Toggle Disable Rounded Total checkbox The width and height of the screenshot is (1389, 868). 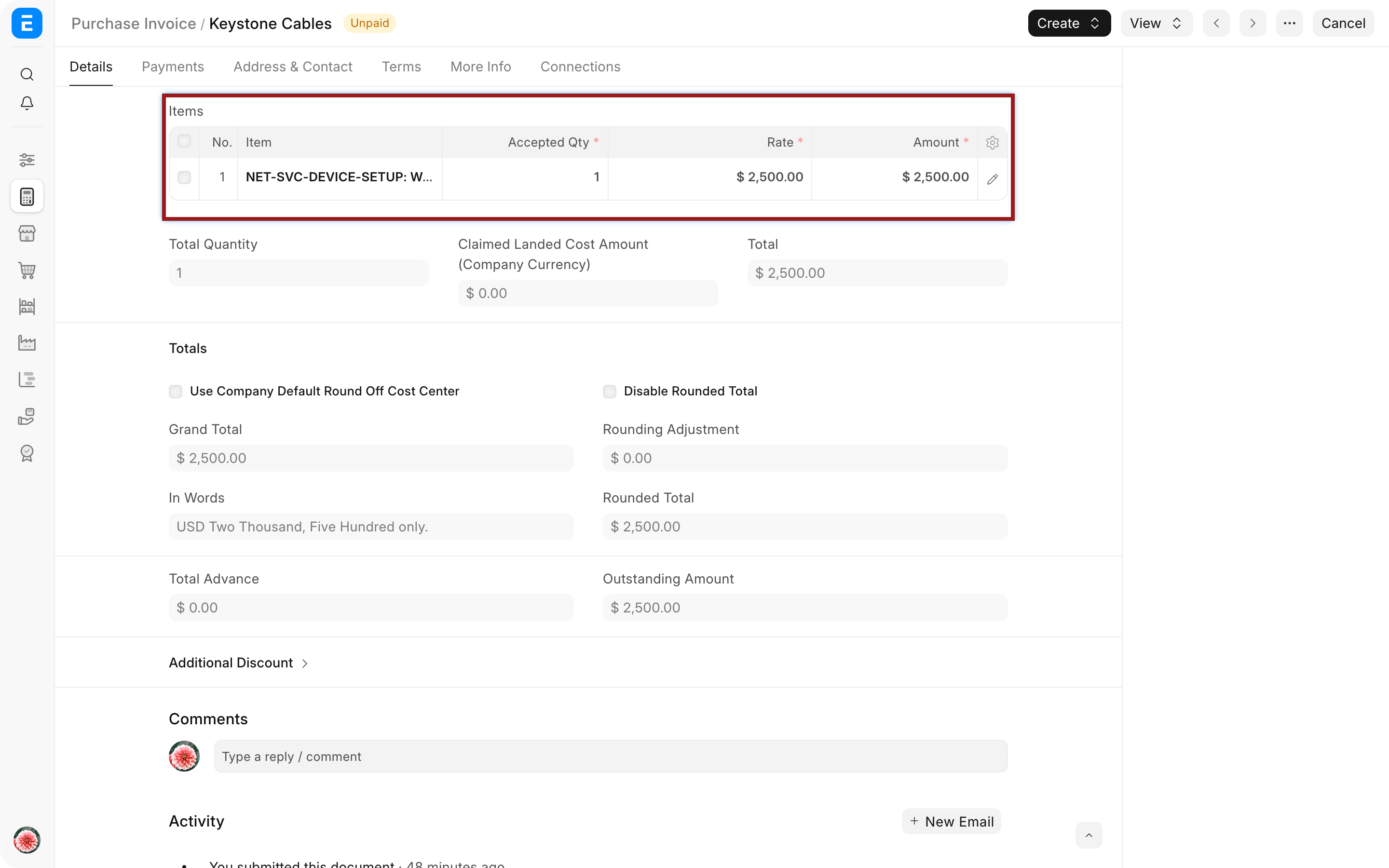[x=610, y=392]
